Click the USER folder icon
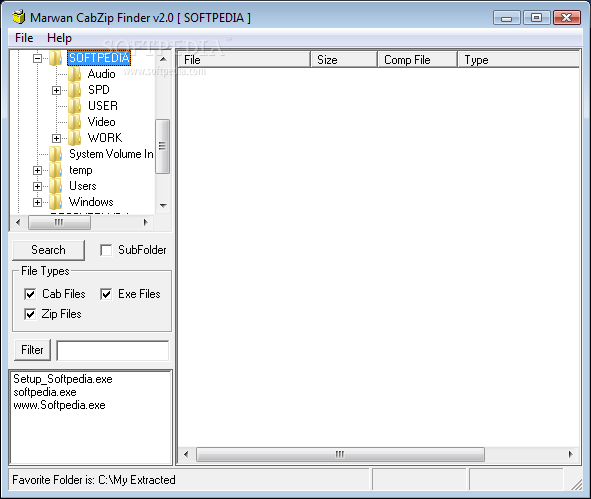Viewport: 591px width, 499px height. point(75,106)
